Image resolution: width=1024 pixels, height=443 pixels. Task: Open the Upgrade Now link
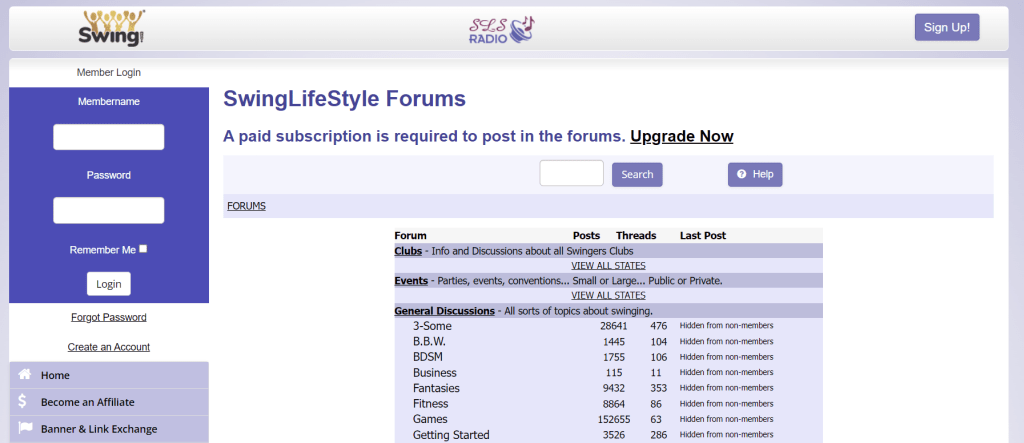[x=682, y=137]
